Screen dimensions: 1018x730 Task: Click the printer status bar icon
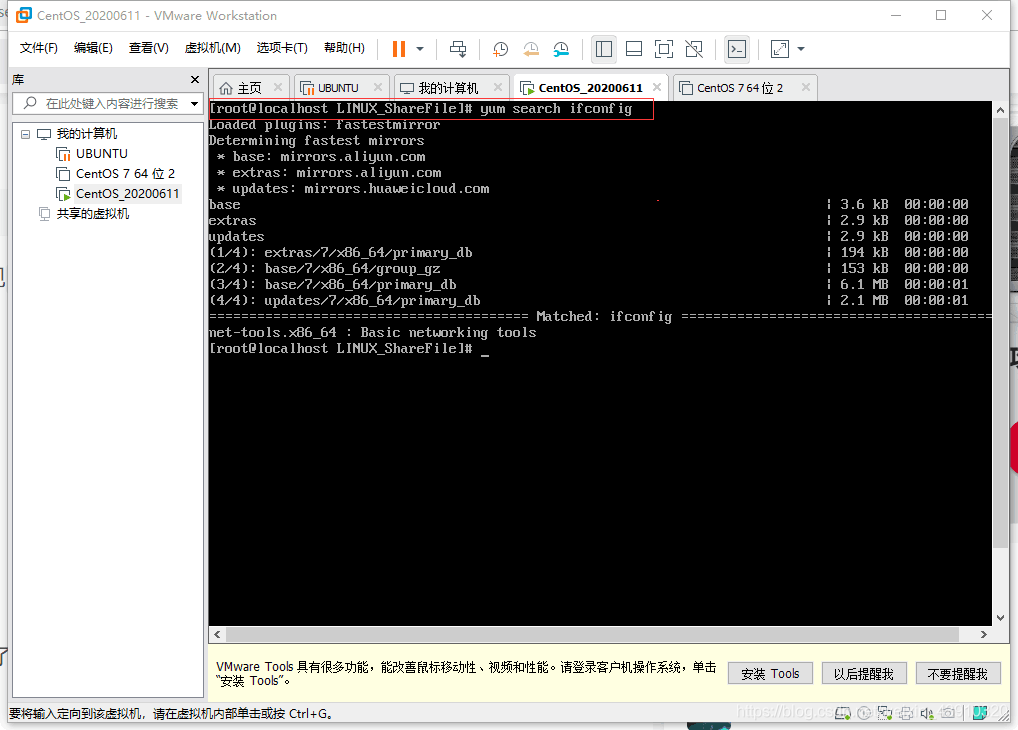pos(906,713)
